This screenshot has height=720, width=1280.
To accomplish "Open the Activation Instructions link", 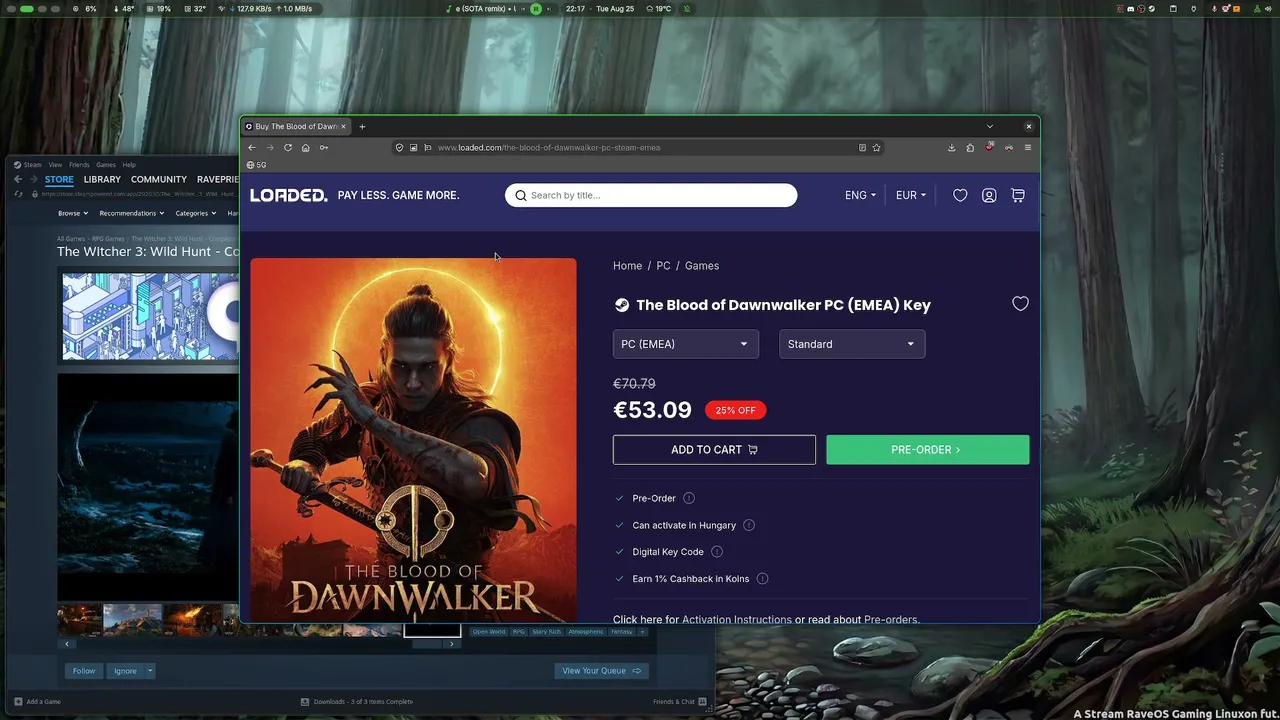I will pos(737,619).
